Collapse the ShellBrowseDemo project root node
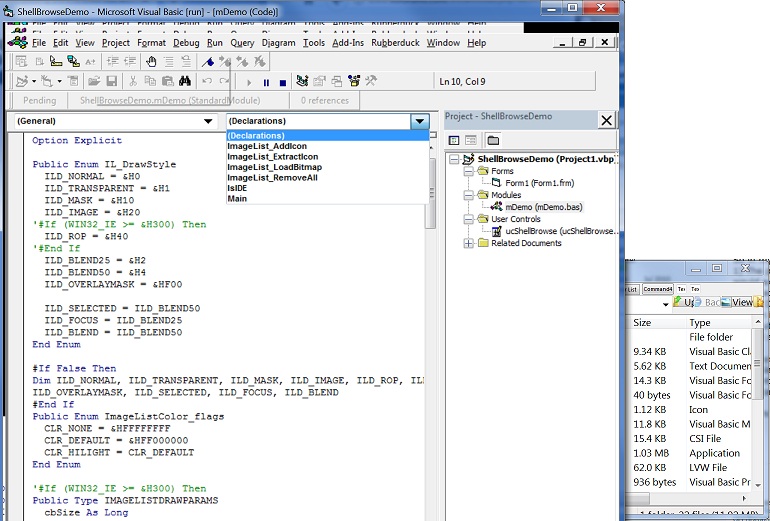 (454, 159)
